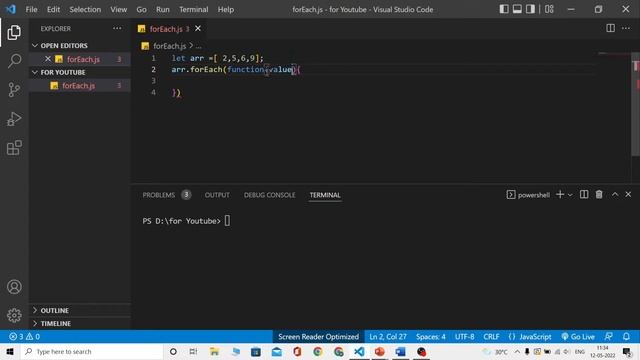Open PowerPoint from the Windows taskbar
Viewport: 640px width, 360px height.
(x=380, y=351)
